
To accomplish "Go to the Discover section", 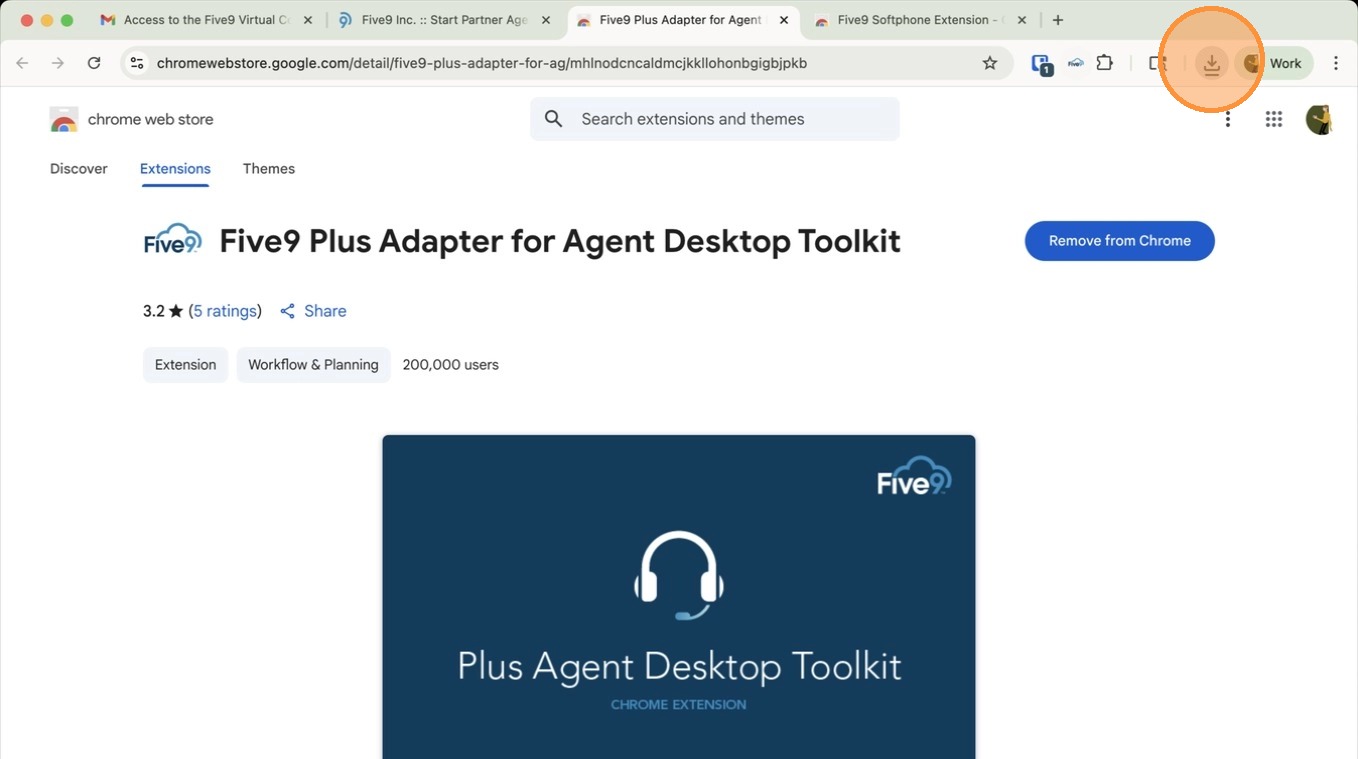I will click(79, 169).
